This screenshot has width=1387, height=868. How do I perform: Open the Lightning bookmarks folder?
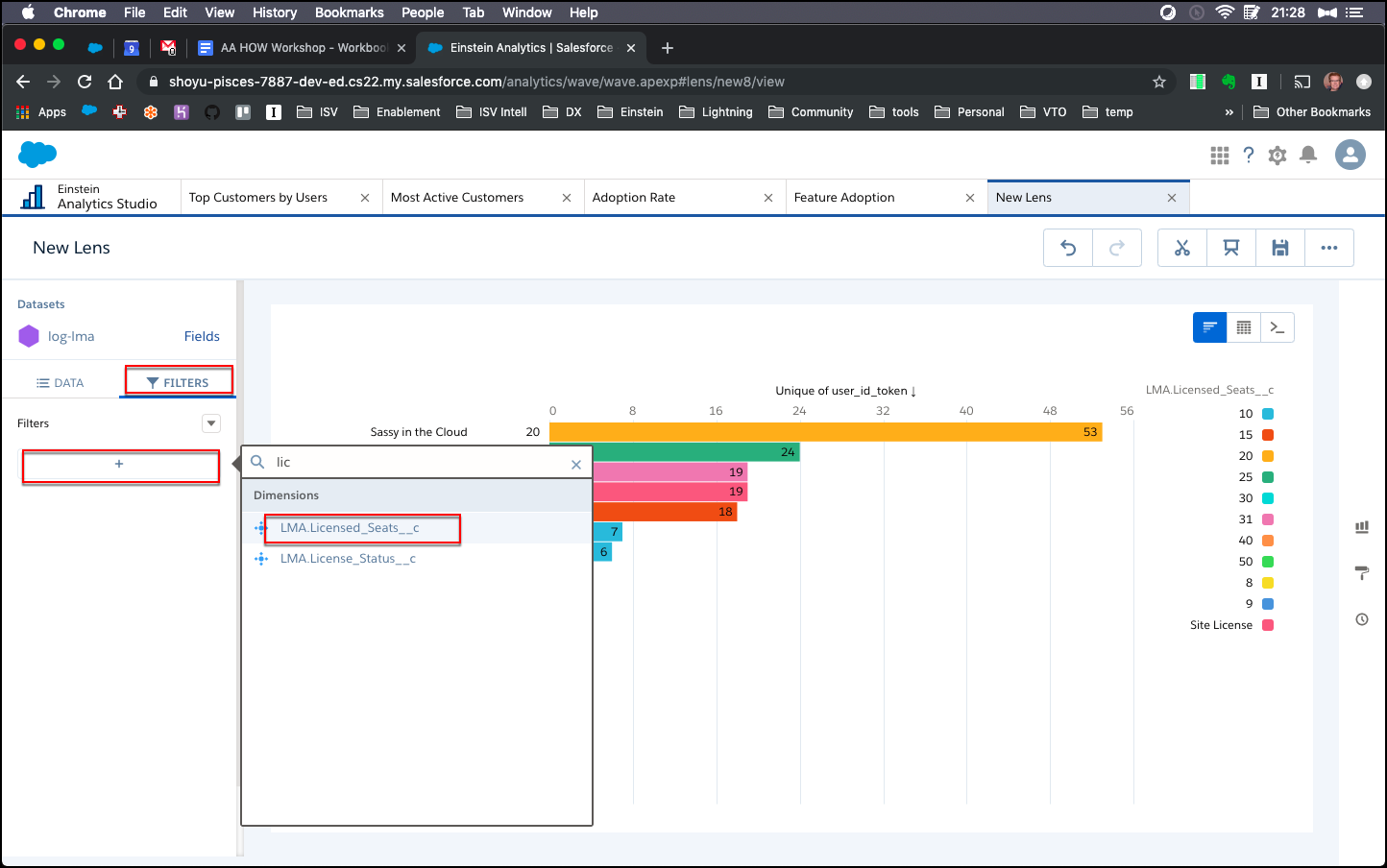716,112
